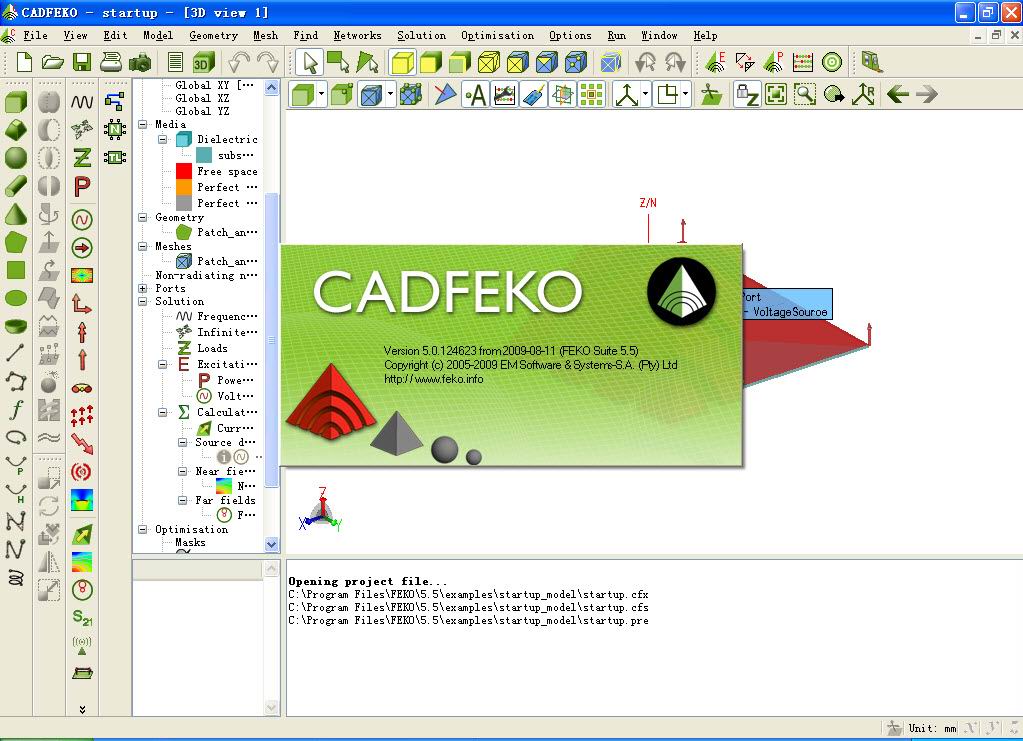The image size is (1023, 741).
Task: Click the orange Perfect medium colour swatch
Action: (184, 187)
